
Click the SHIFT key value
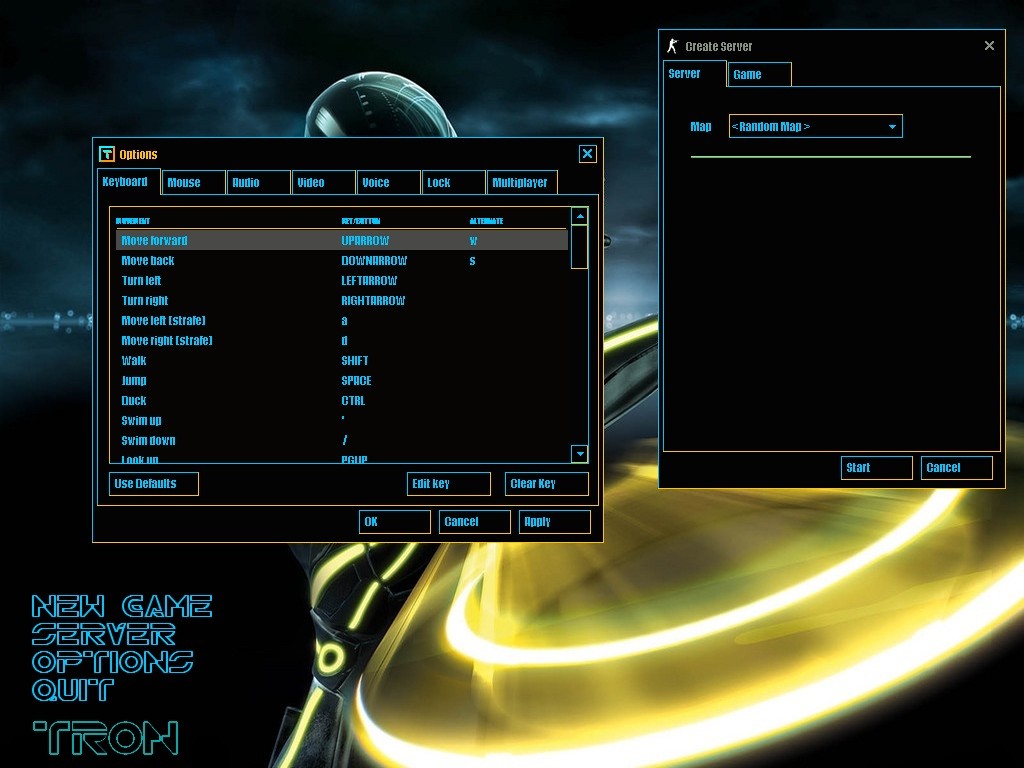pos(355,360)
